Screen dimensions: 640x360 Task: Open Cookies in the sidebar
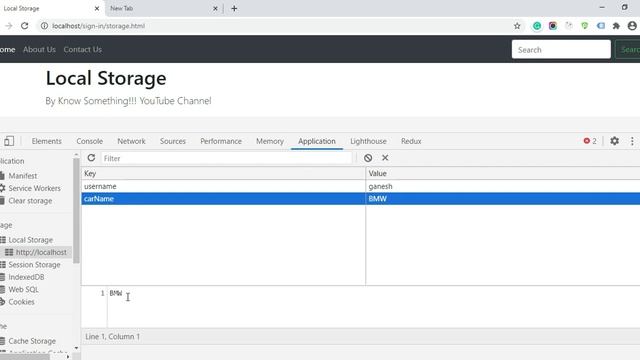tap(21, 302)
